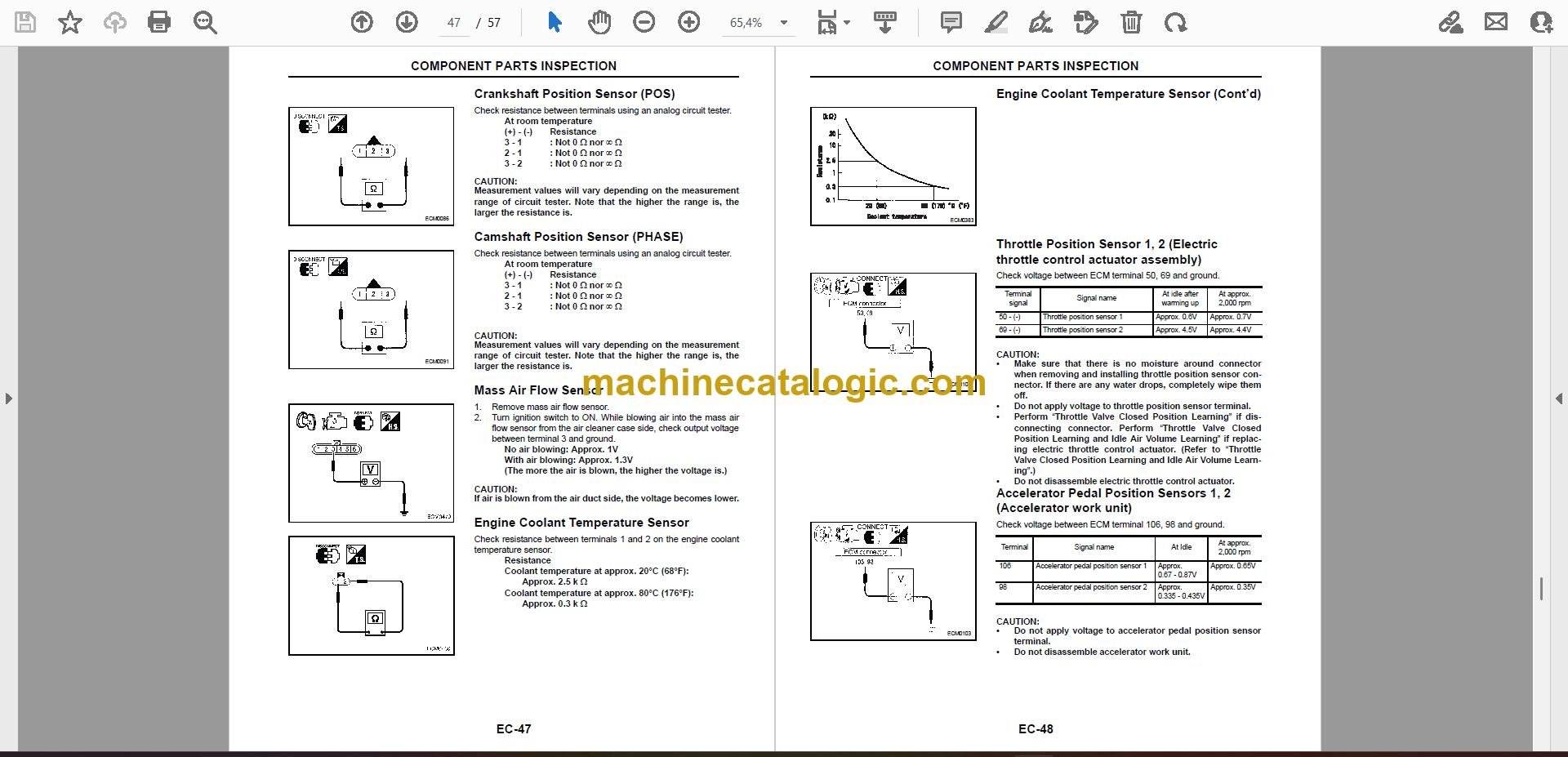This screenshot has width=1568, height=757.
Task: Click the vertical scrollbar thumb
Action: [x=1541, y=588]
